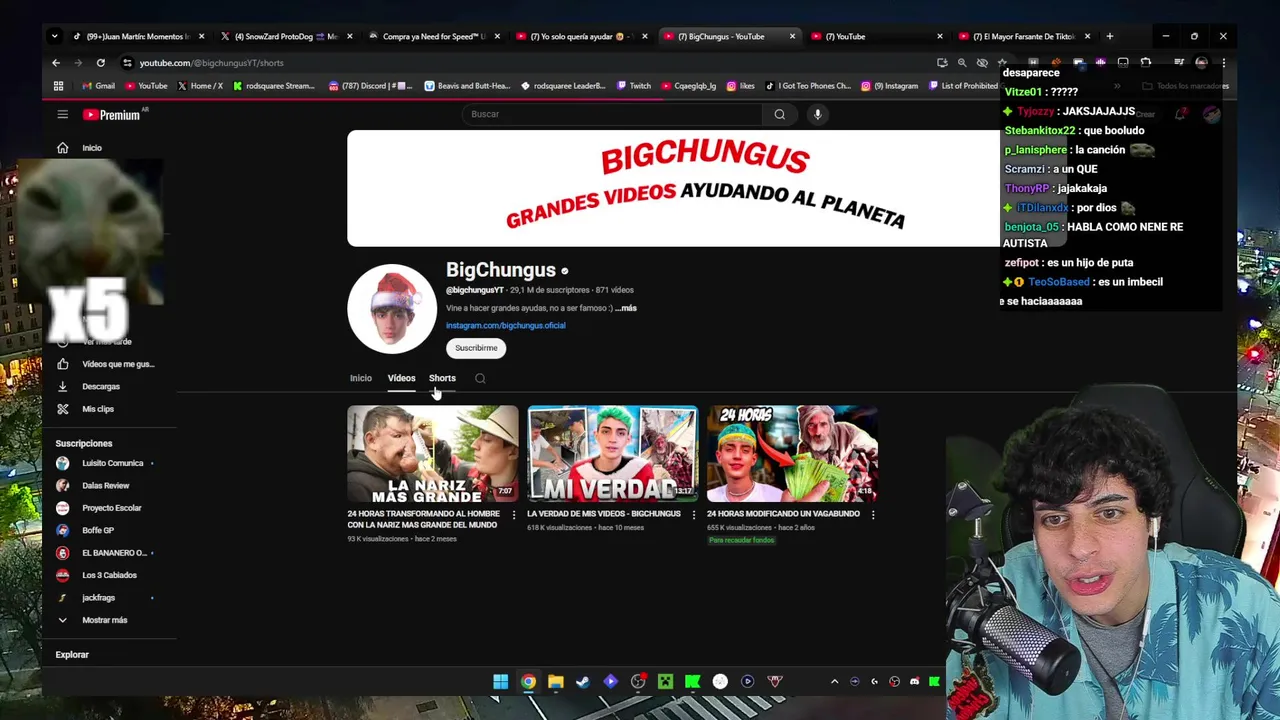Open the Explorar section heading
The image size is (1280, 720).
pyautogui.click(x=72, y=654)
